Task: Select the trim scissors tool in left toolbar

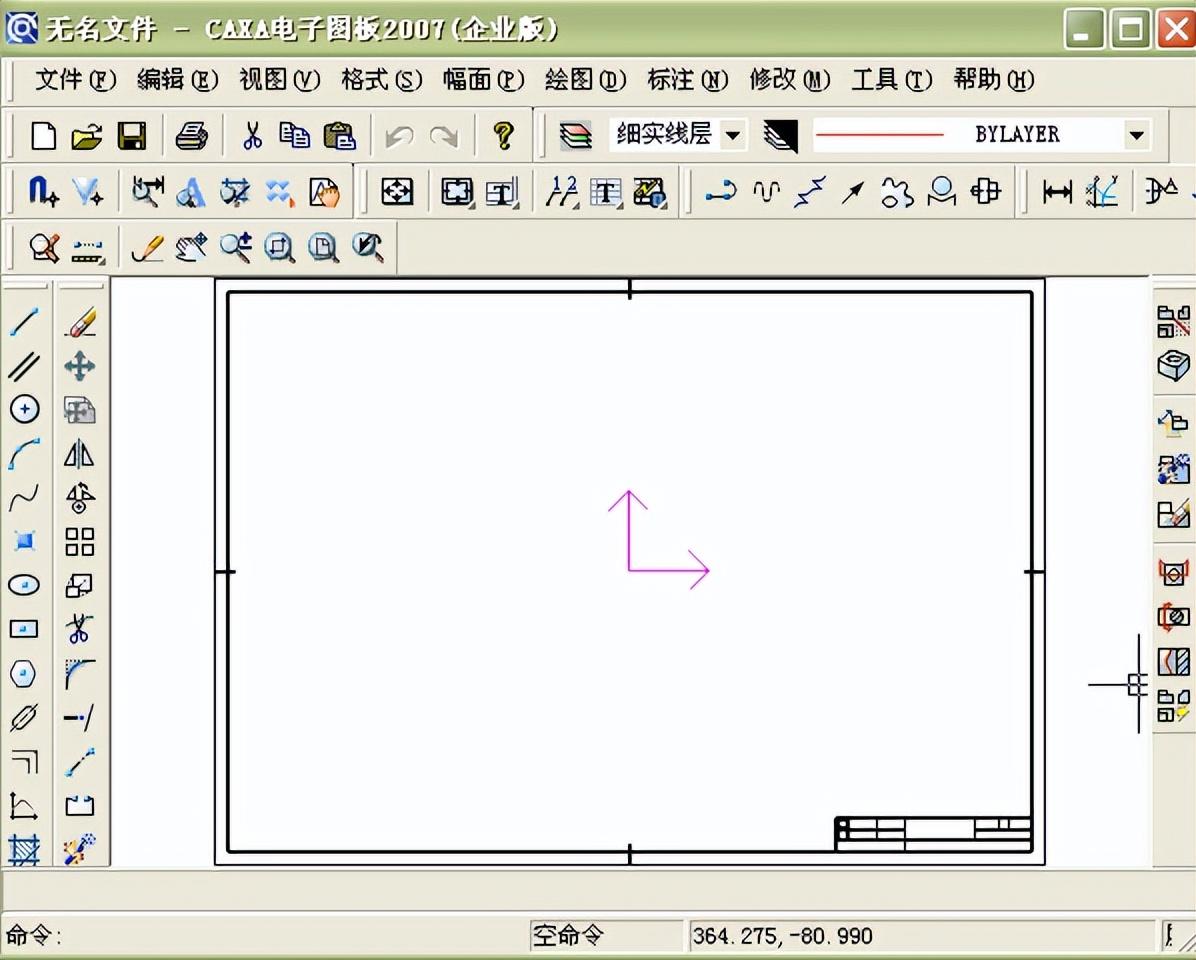Action: 79,630
